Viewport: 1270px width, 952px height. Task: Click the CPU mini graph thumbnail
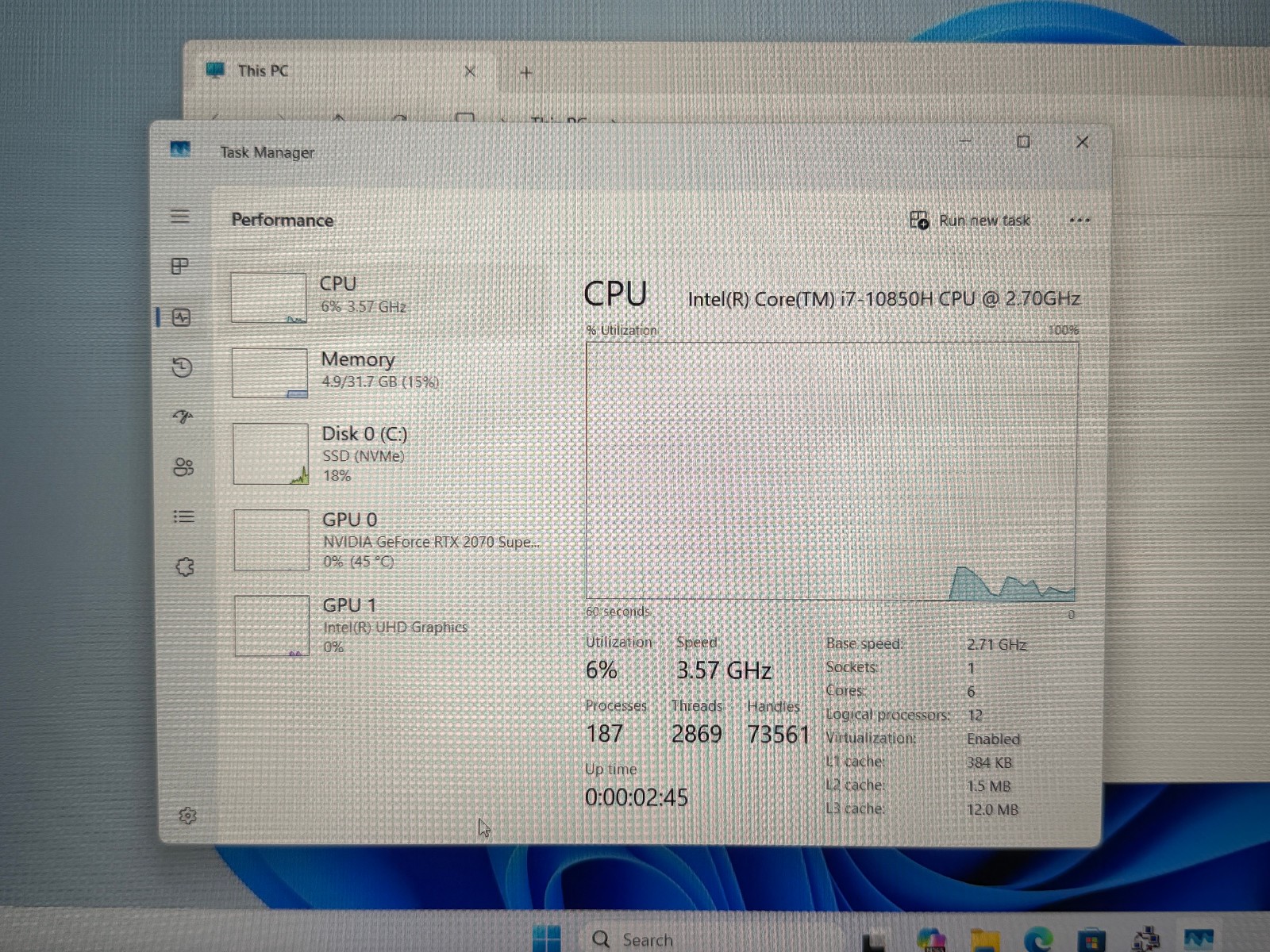click(268, 297)
